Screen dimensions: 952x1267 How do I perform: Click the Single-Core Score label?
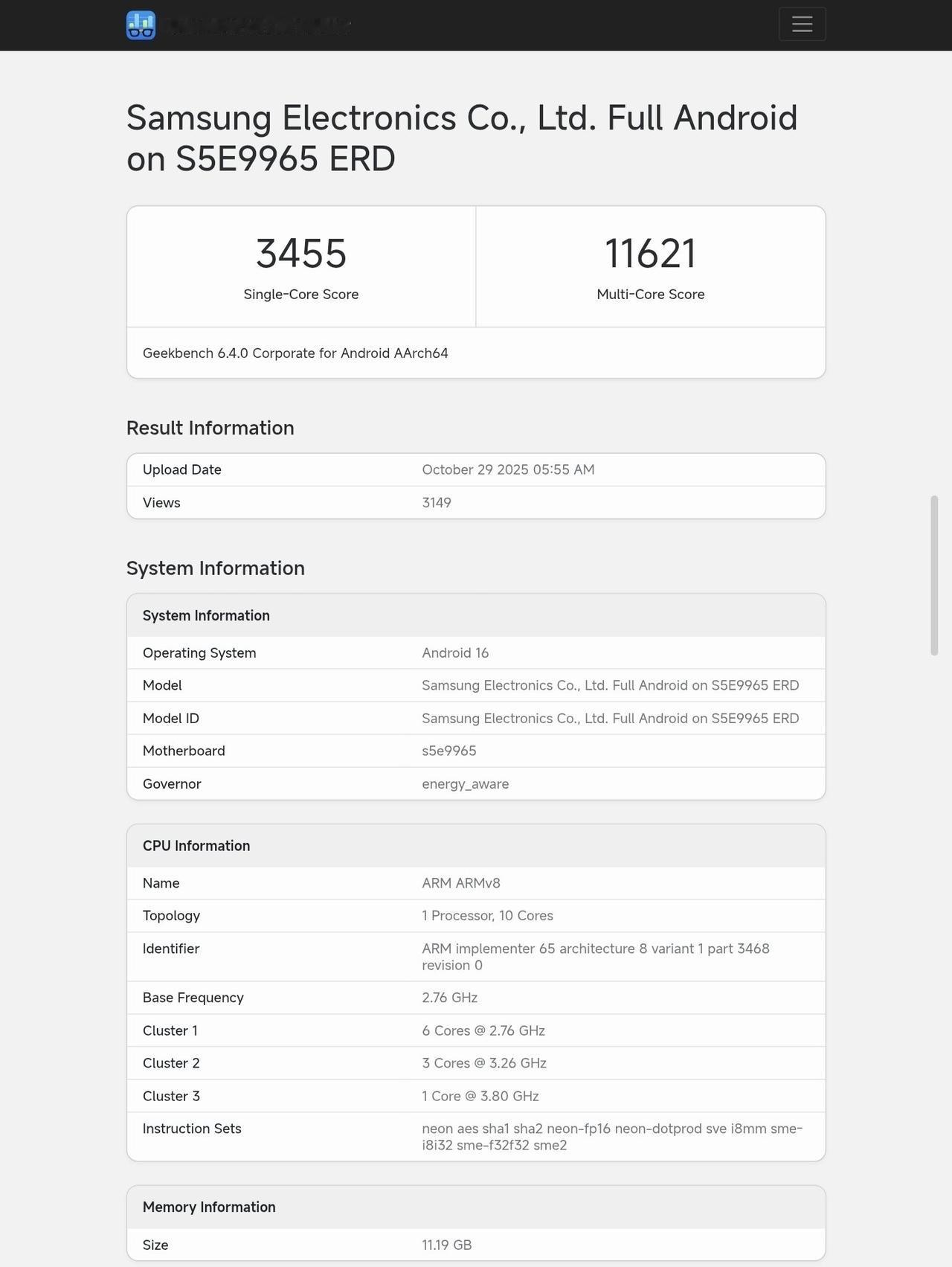click(301, 294)
